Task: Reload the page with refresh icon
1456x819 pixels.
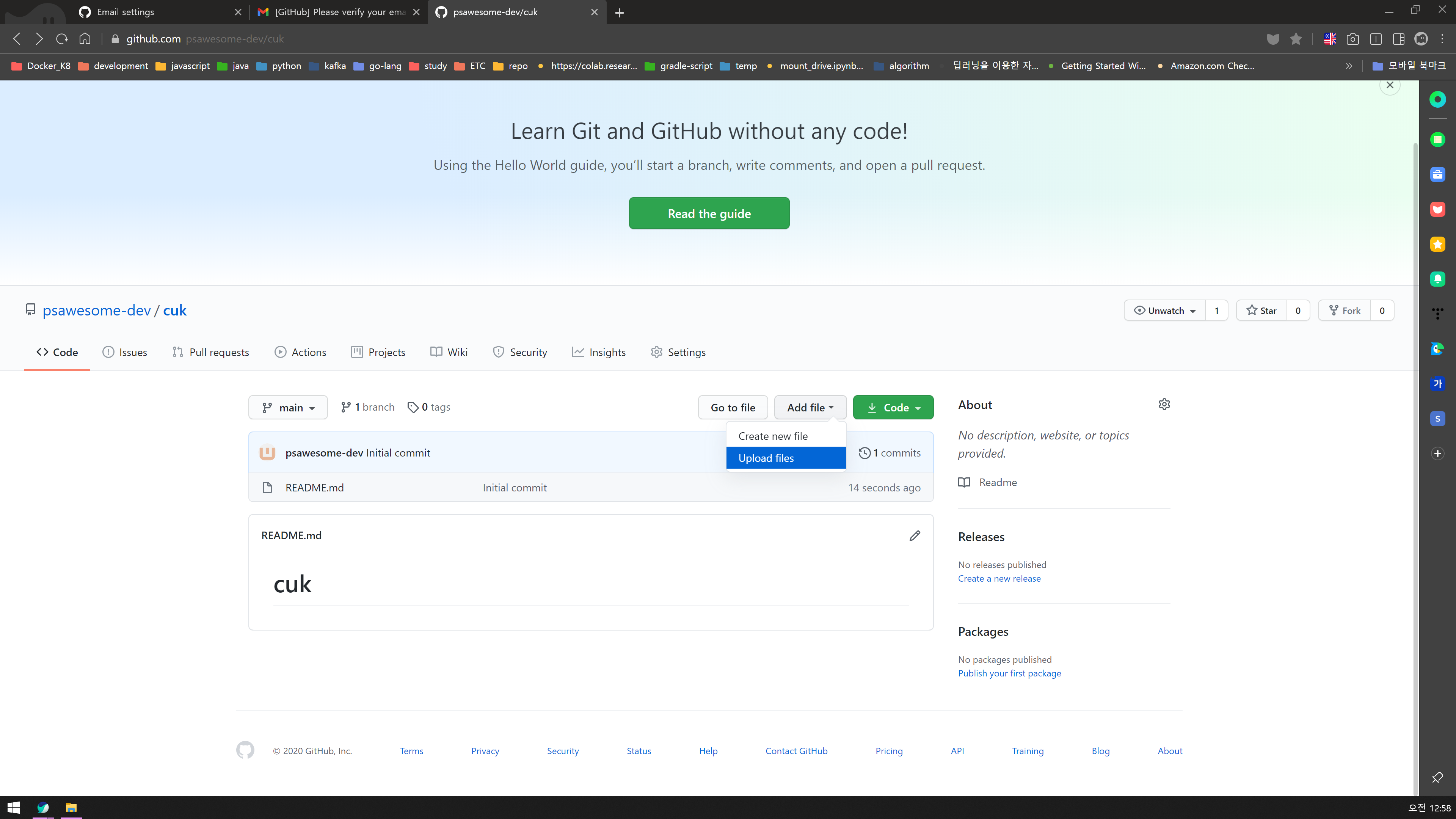Action: click(x=61, y=39)
